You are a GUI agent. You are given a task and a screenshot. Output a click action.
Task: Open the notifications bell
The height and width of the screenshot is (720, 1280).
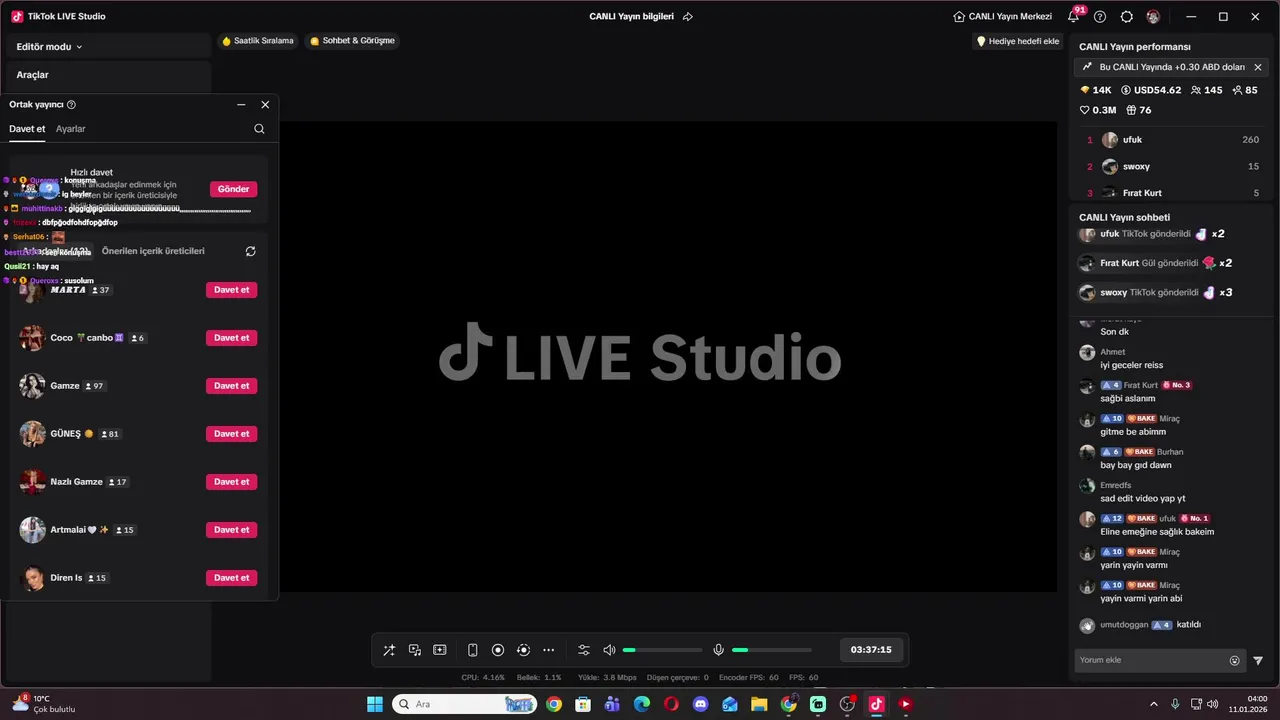(1074, 17)
